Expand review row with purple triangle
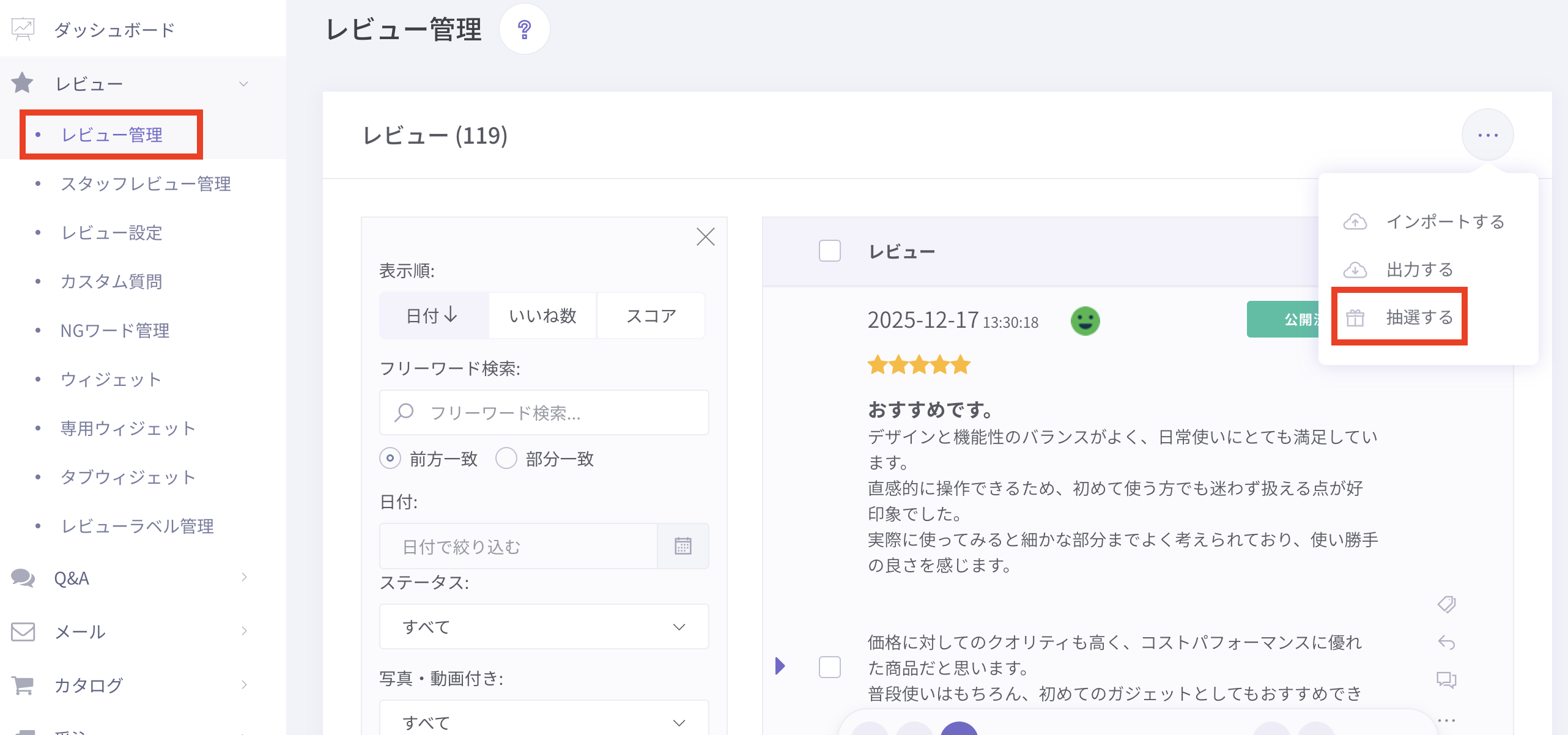 [780, 665]
